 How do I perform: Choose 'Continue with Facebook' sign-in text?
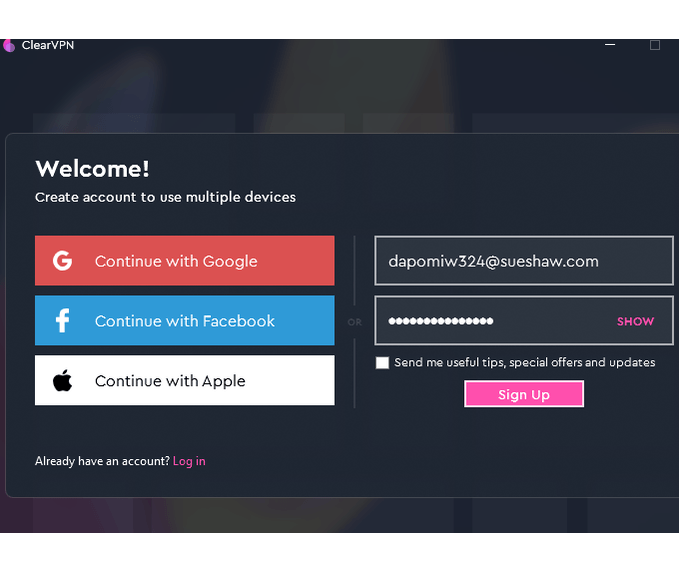point(185,321)
